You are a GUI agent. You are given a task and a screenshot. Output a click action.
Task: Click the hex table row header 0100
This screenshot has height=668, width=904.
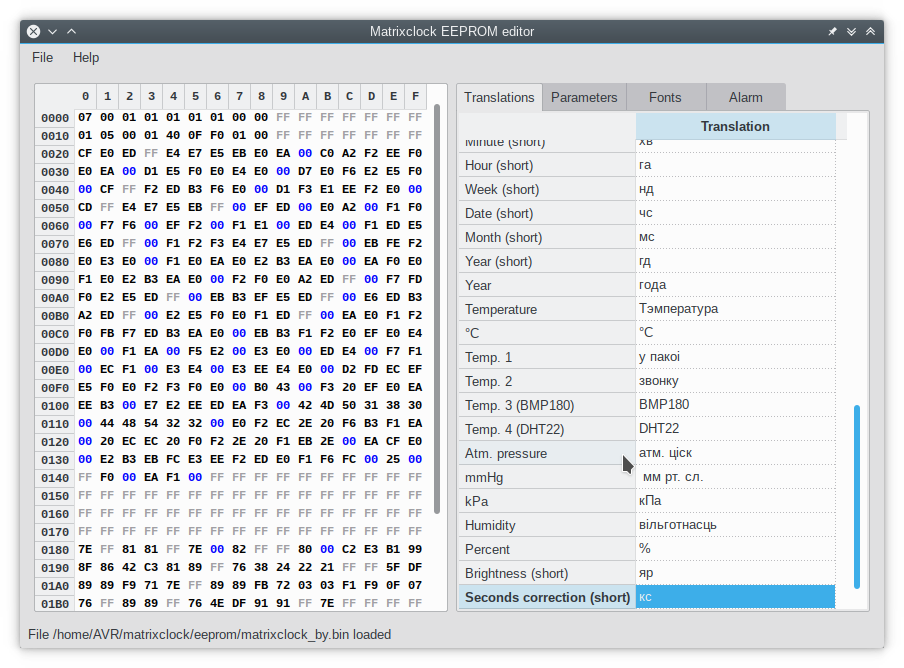point(55,406)
